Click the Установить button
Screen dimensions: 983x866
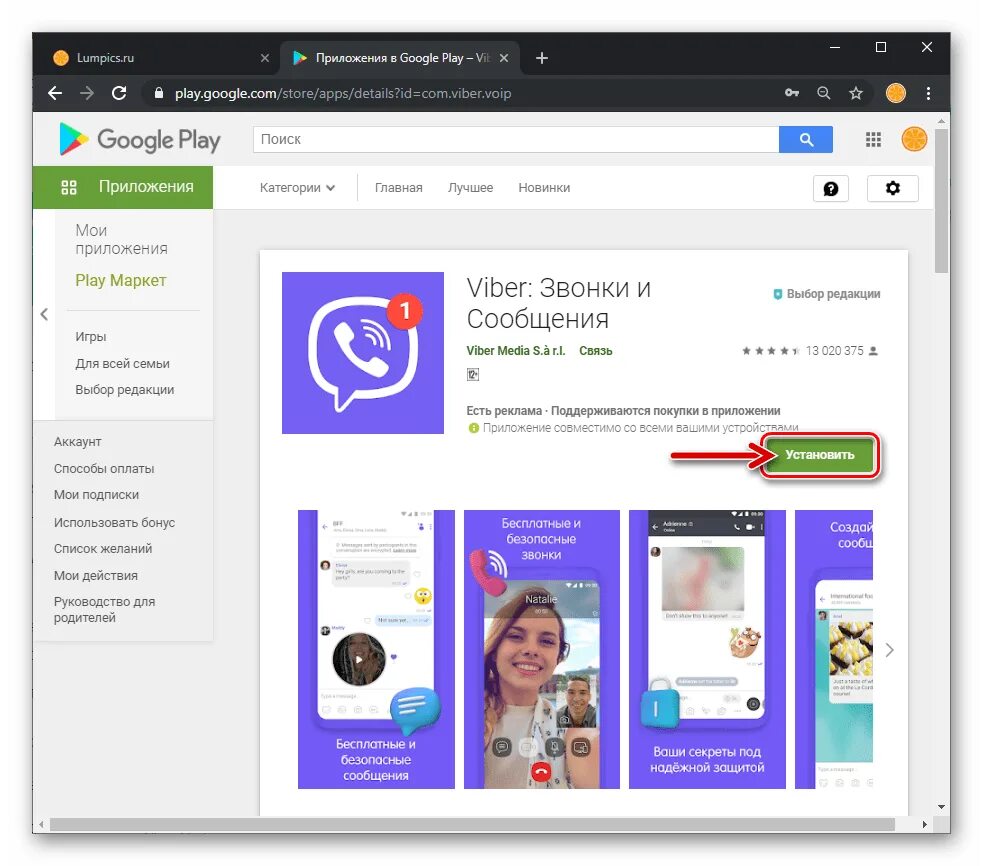click(x=820, y=455)
